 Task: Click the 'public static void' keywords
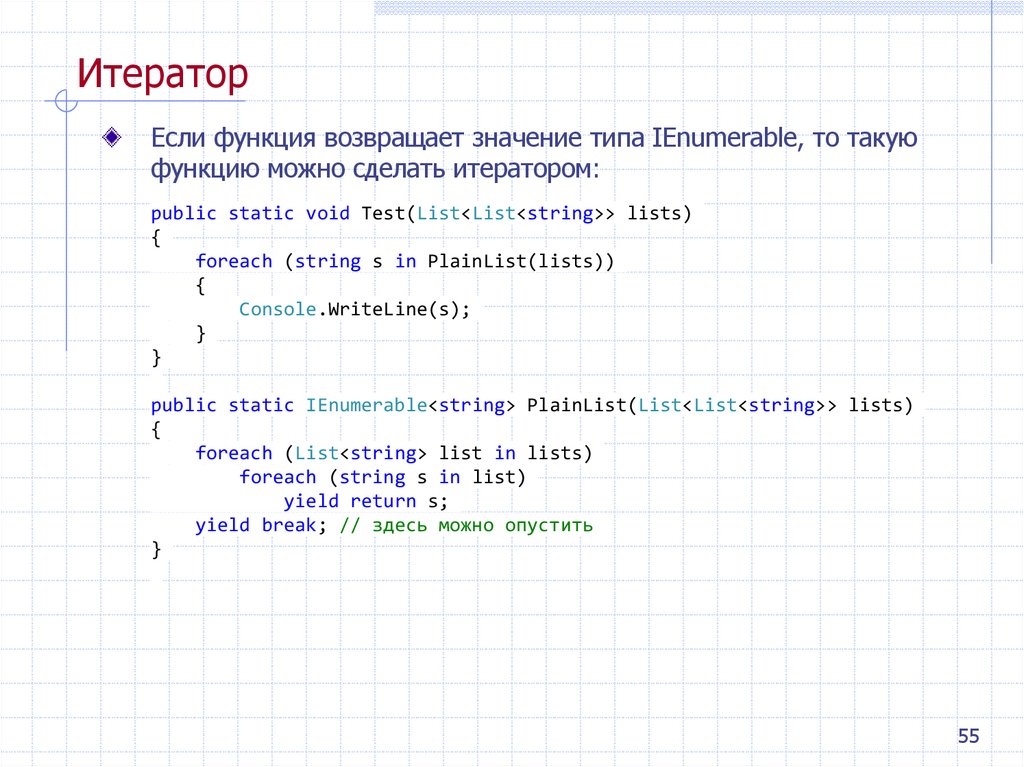250,213
